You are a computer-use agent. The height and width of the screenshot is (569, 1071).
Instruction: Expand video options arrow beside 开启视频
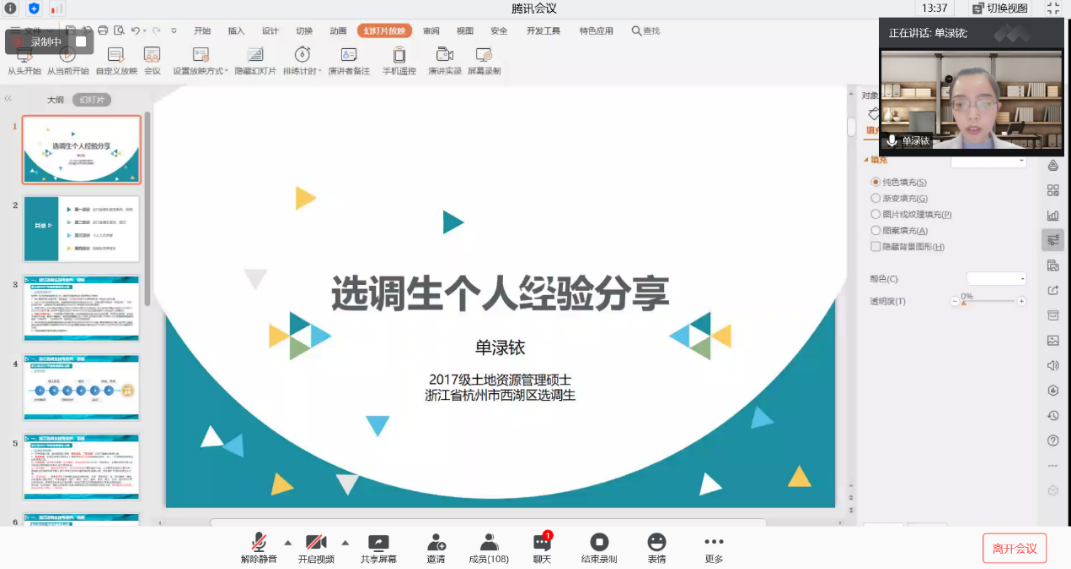pyautogui.click(x=346, y=542)
